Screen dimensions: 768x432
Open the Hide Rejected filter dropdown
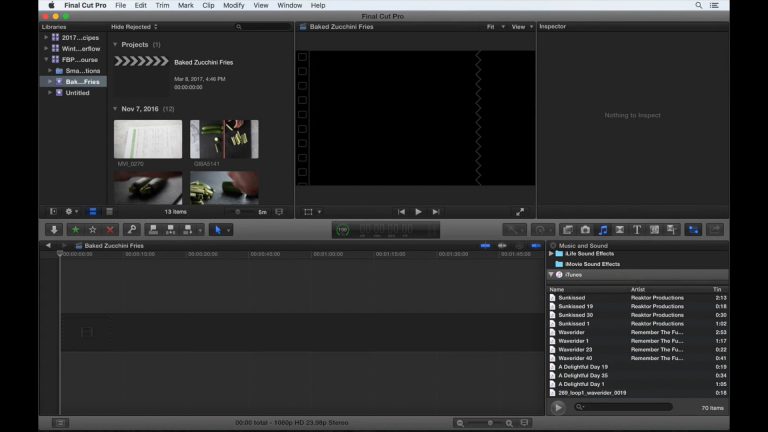(134, 27)
